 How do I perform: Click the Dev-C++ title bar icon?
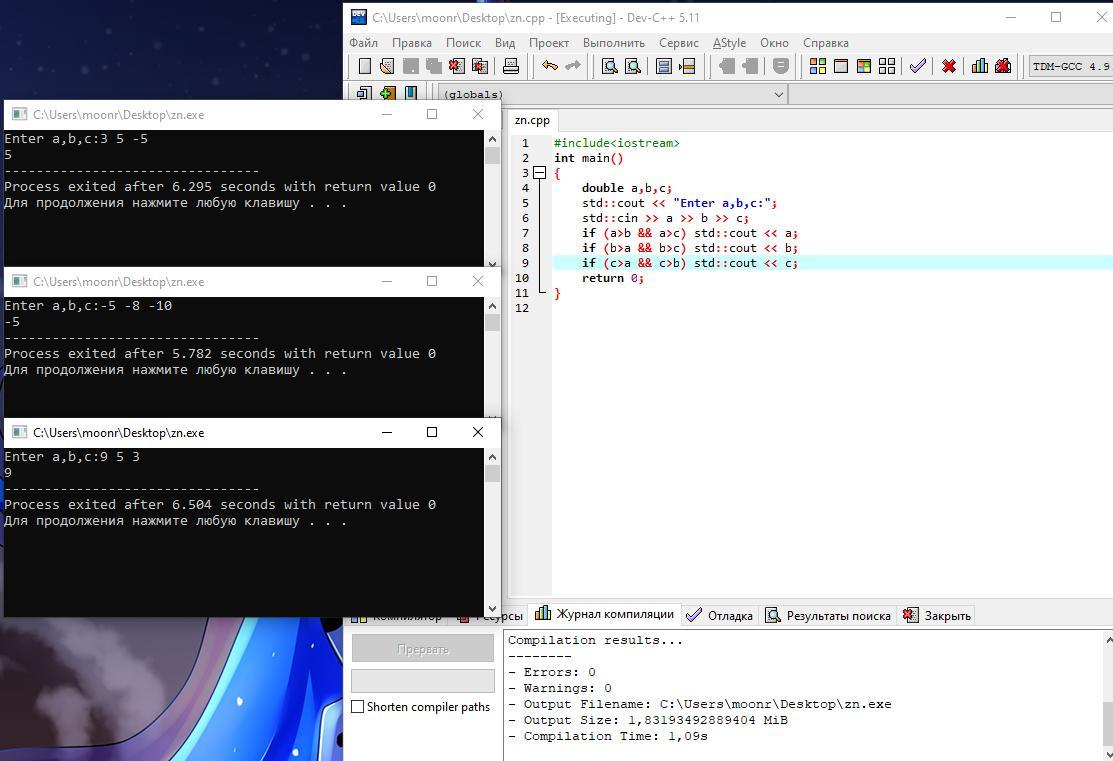click(359, 17)
